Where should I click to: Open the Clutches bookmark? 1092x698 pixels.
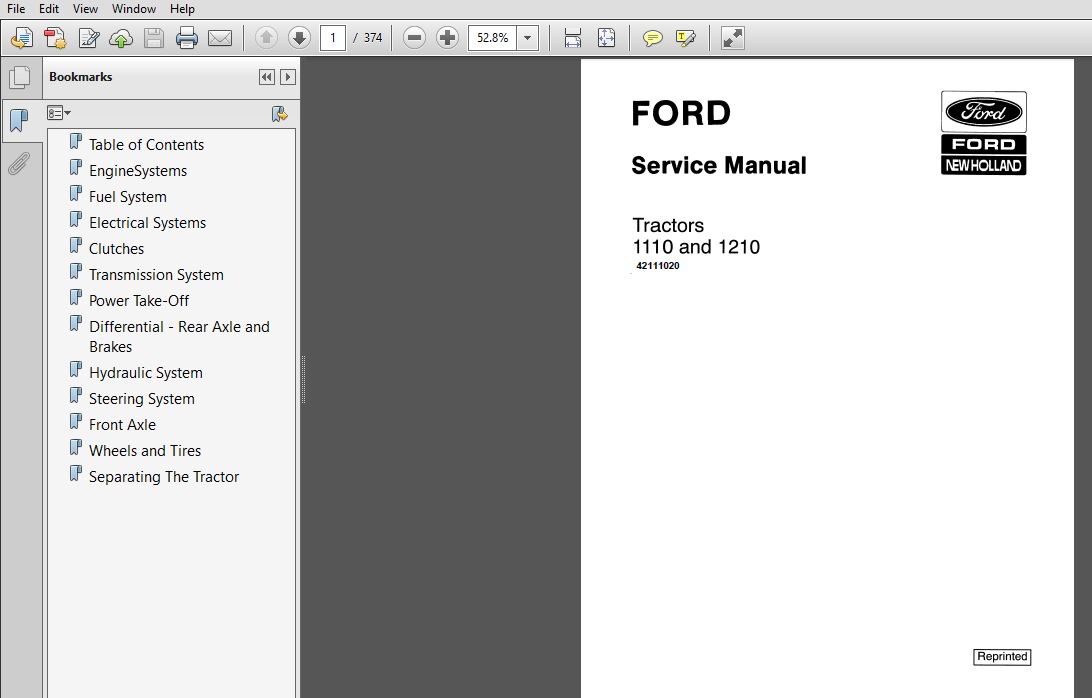pyautogui.click(x=116, y=249)
